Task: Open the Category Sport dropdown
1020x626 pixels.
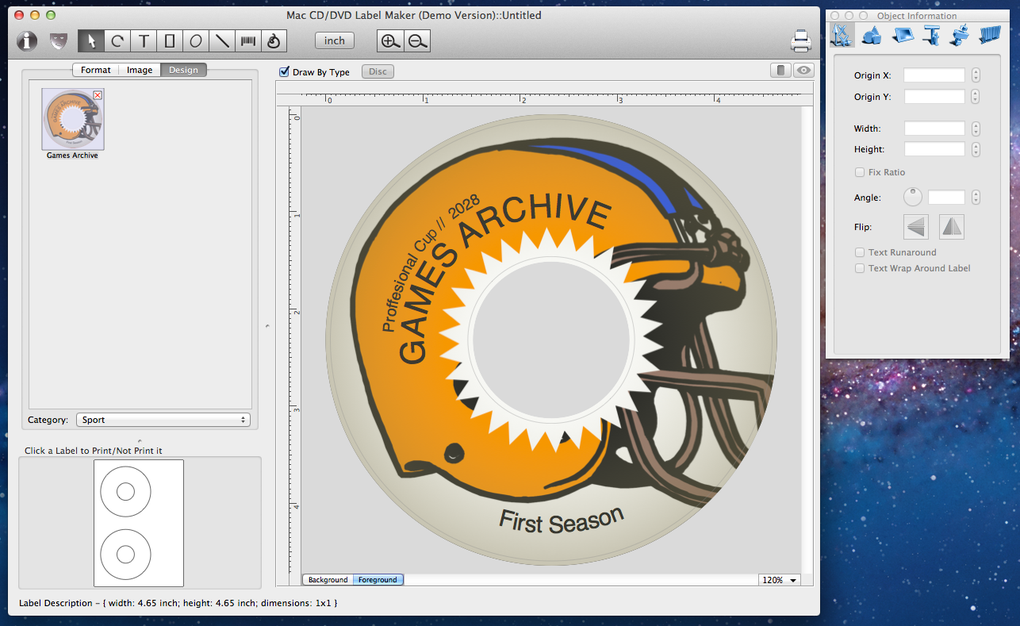Action: [162, 420]
